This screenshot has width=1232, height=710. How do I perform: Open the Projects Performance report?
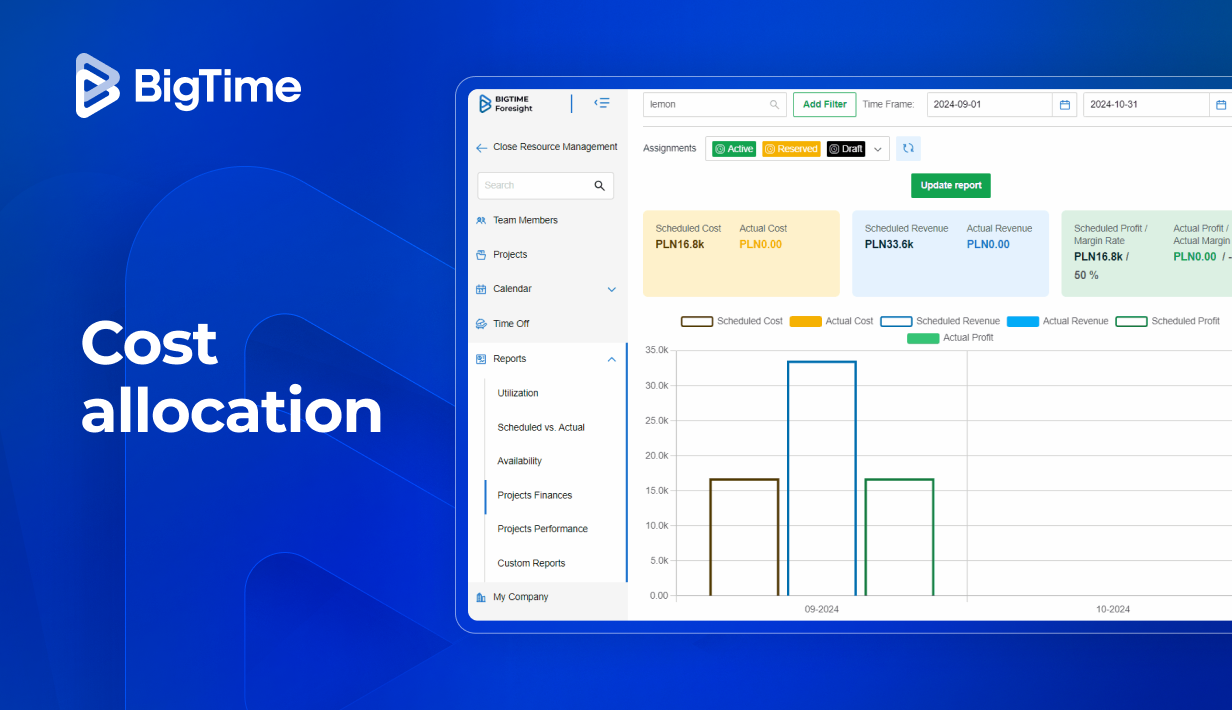point(543,529)
